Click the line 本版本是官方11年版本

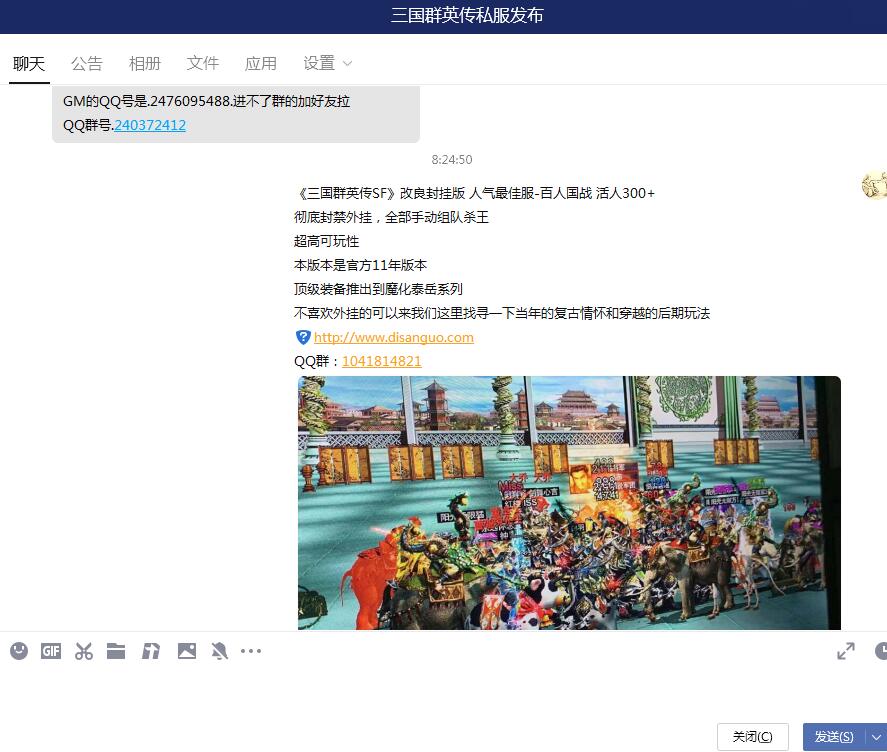pos(360,265)
